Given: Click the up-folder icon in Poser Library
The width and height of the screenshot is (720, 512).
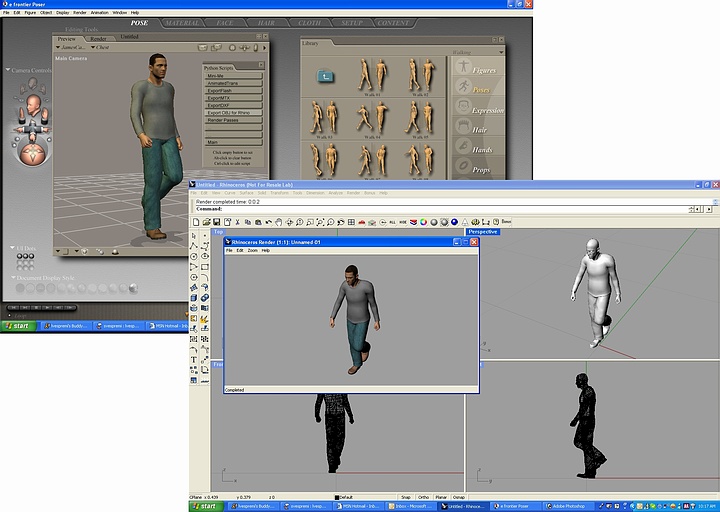Looking at the screenshot, I should click(326, 76).
